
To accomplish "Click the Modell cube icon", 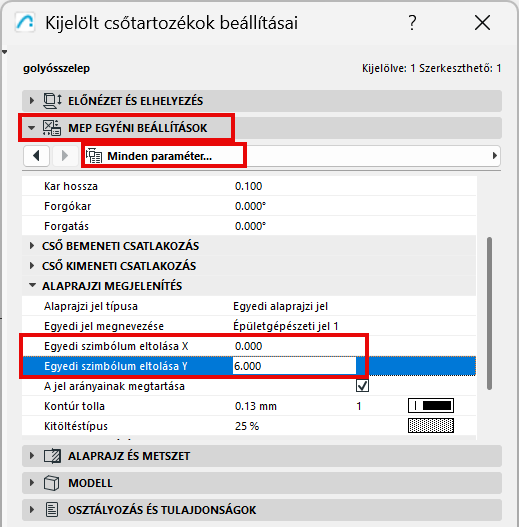I will pos(51,483).
